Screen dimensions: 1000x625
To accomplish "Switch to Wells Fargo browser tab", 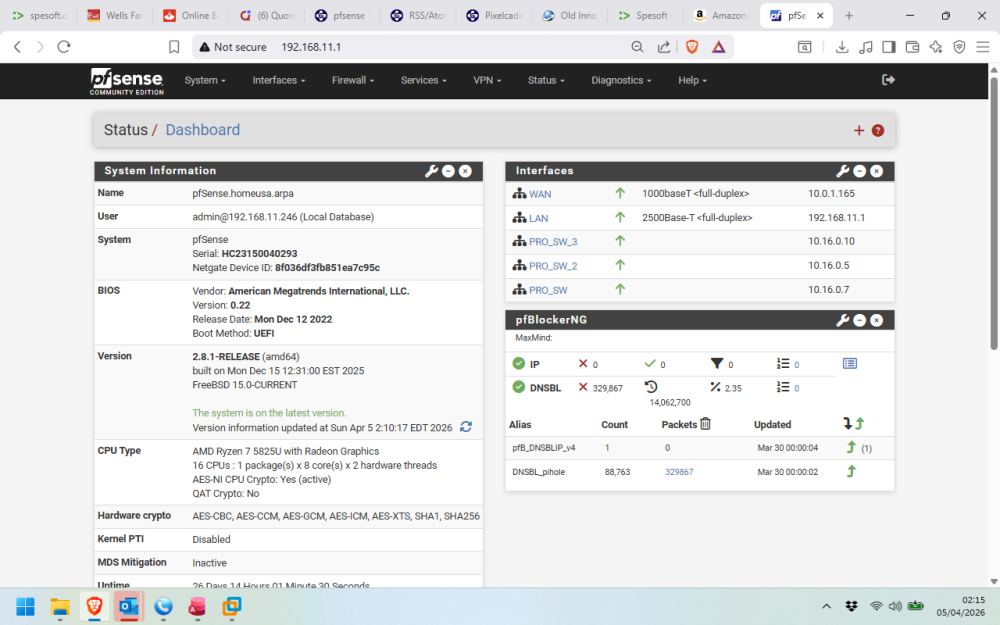I will tap(115, 15).
